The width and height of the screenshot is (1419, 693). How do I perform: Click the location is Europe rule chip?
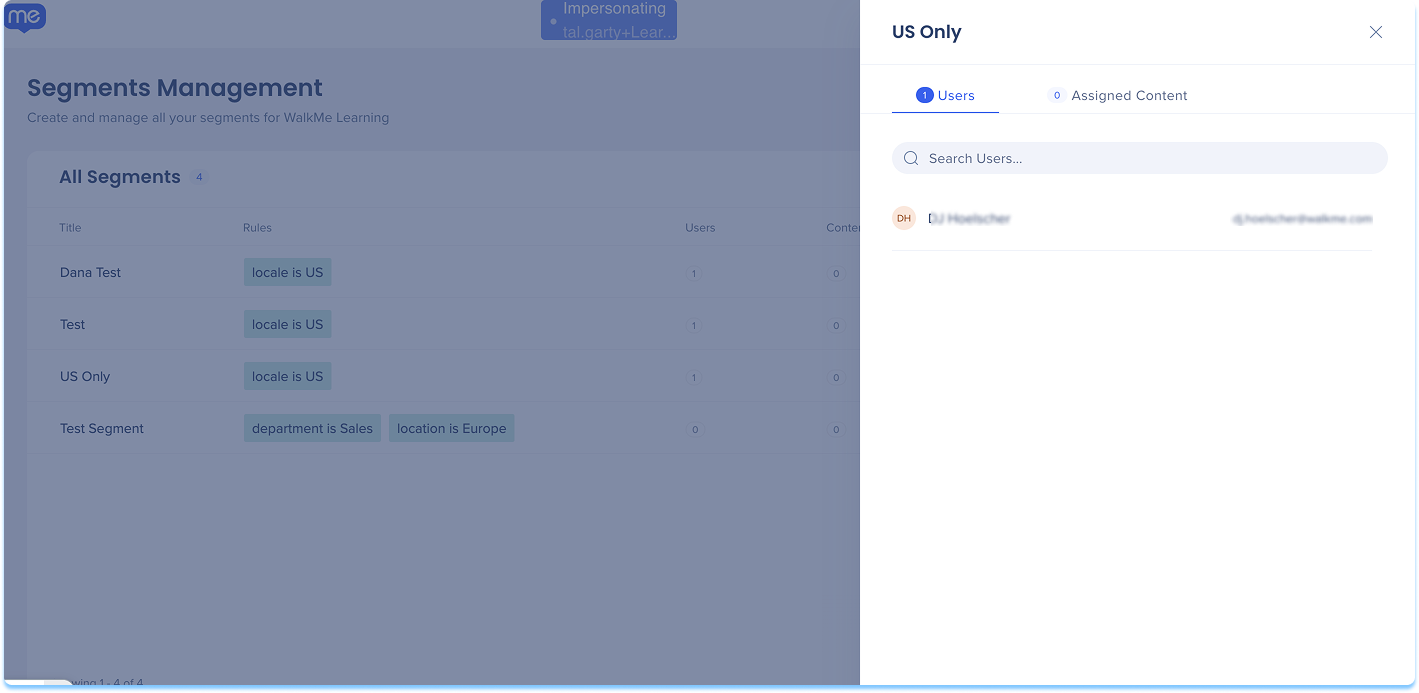[451, 429]
